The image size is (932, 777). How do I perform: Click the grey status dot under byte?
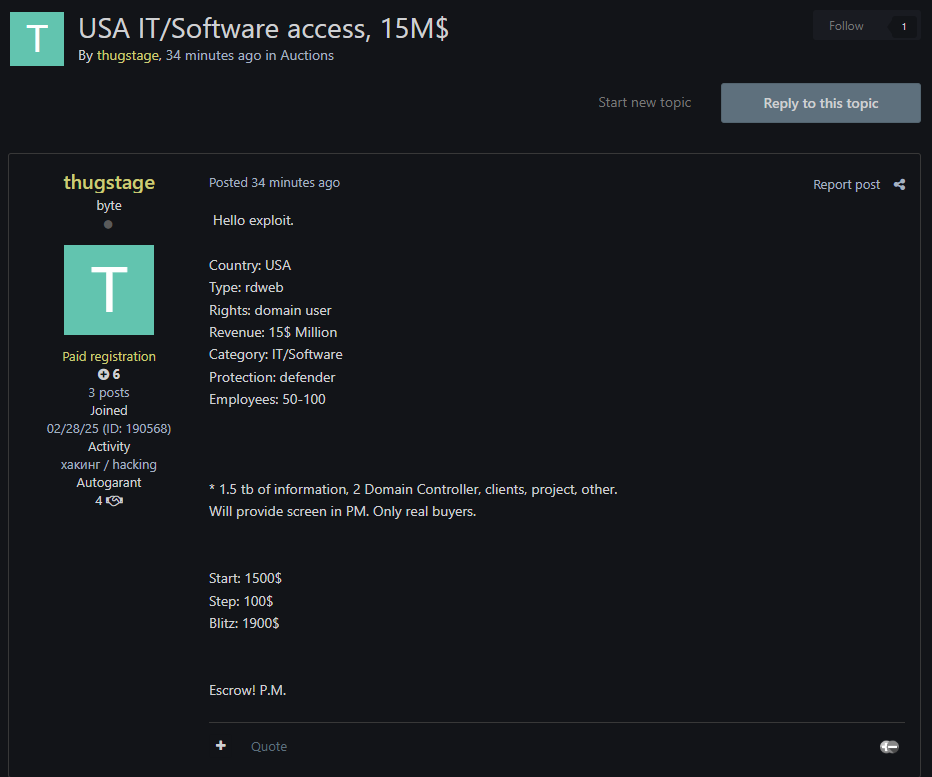tap(108, 224)
